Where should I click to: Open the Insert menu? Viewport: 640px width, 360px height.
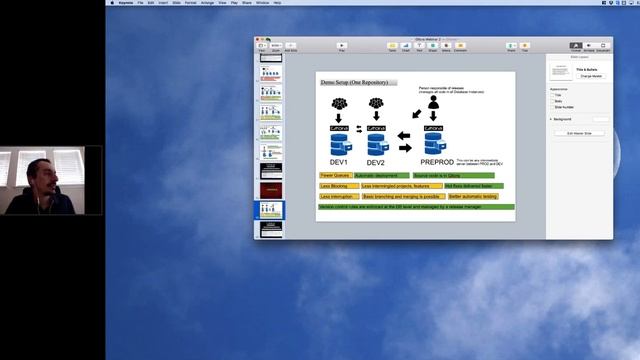point(163,2)
